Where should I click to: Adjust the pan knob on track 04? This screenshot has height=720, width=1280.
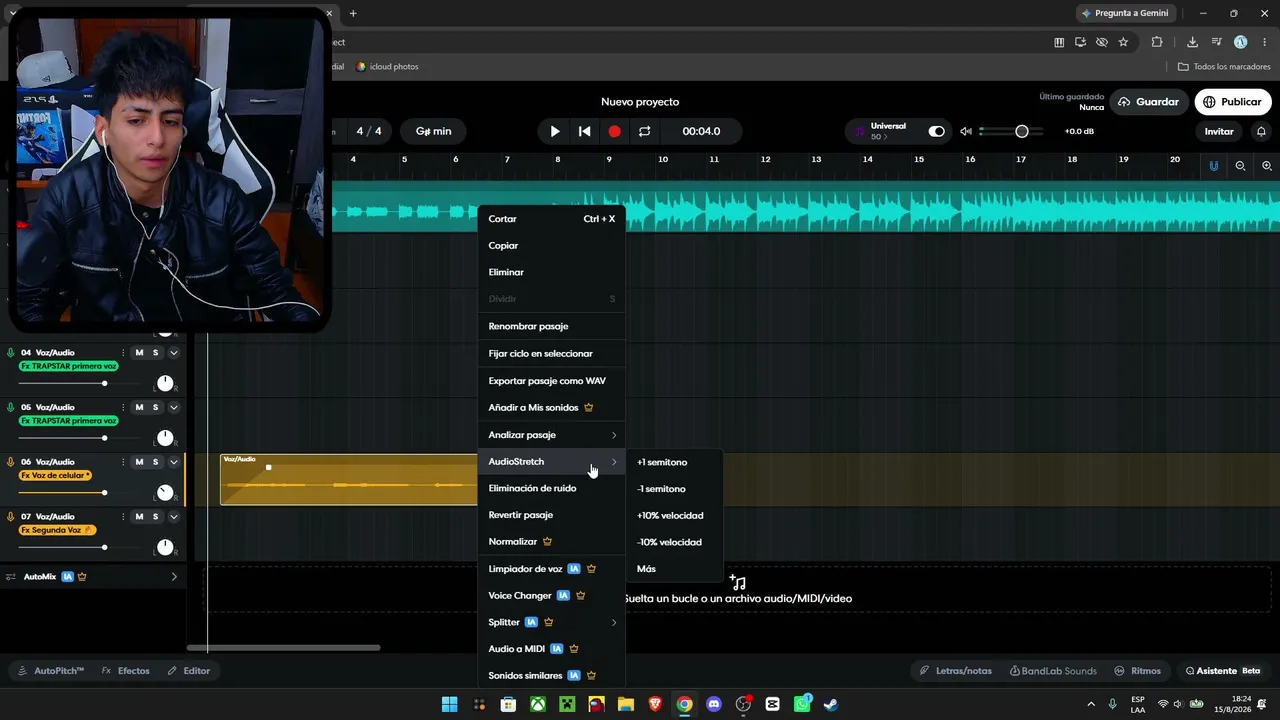[x=165, y=383]
